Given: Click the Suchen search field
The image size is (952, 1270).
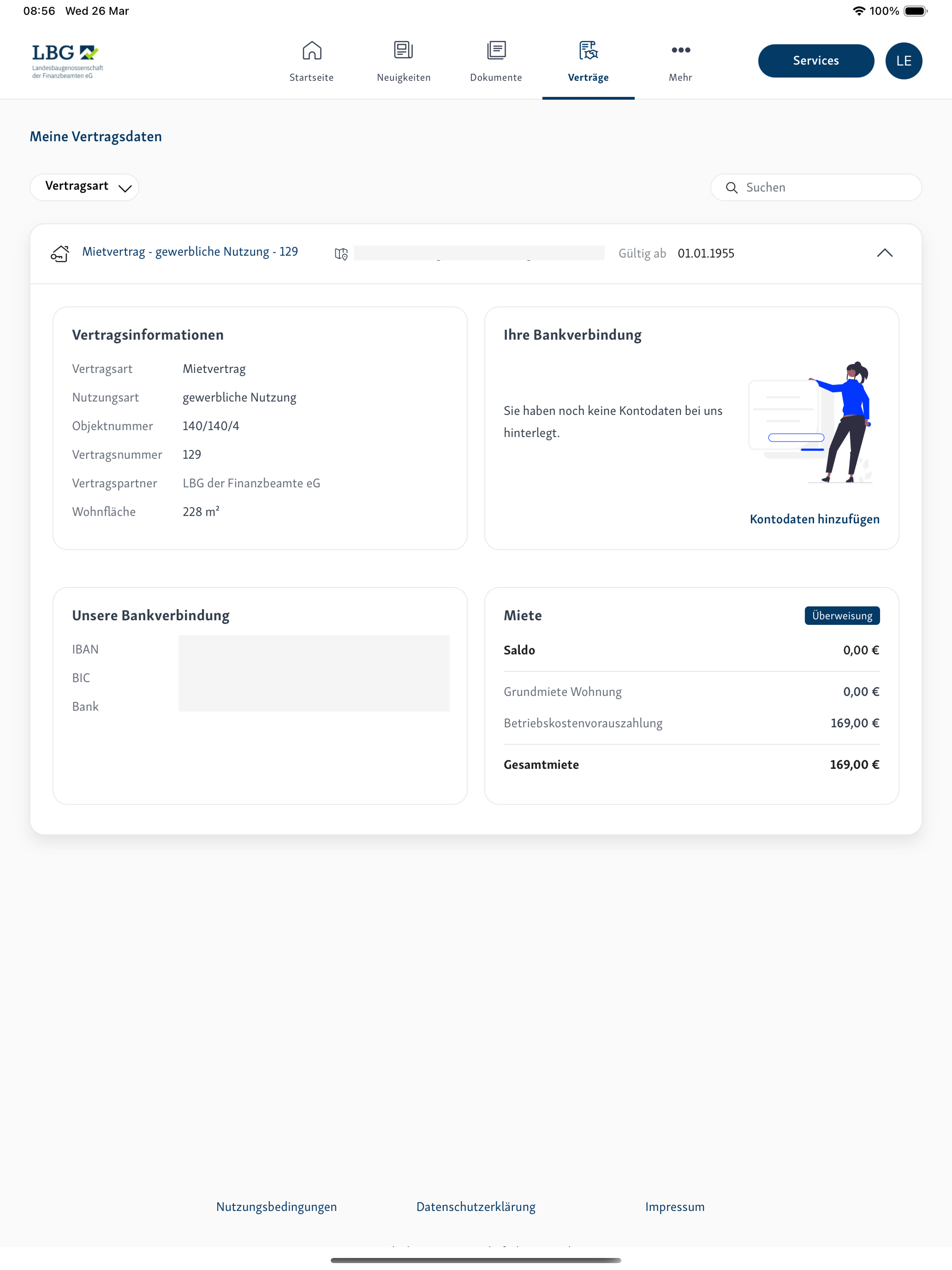Looking at the screenshot, I should [x=816, y=188].
